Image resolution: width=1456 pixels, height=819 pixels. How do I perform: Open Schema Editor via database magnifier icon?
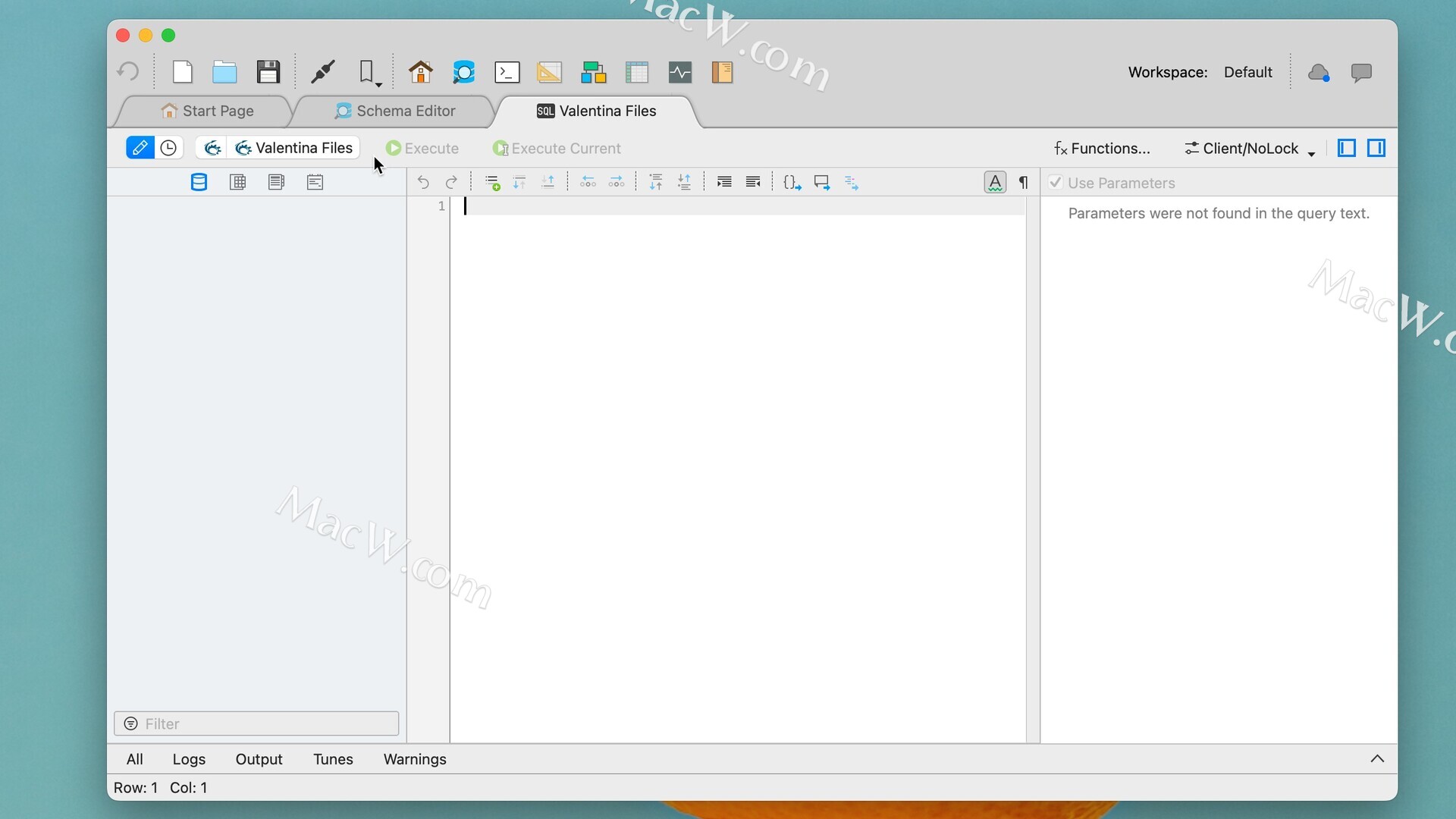pos(463,72)
